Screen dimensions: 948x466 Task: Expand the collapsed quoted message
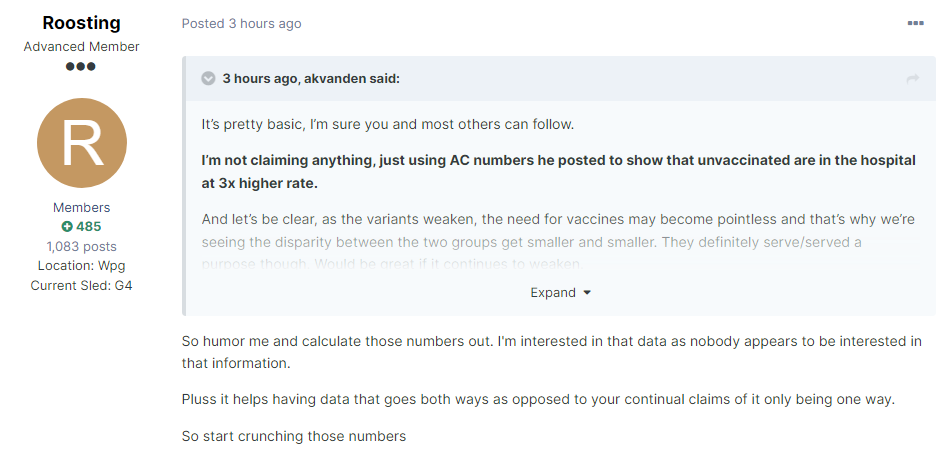click(560, 293)
